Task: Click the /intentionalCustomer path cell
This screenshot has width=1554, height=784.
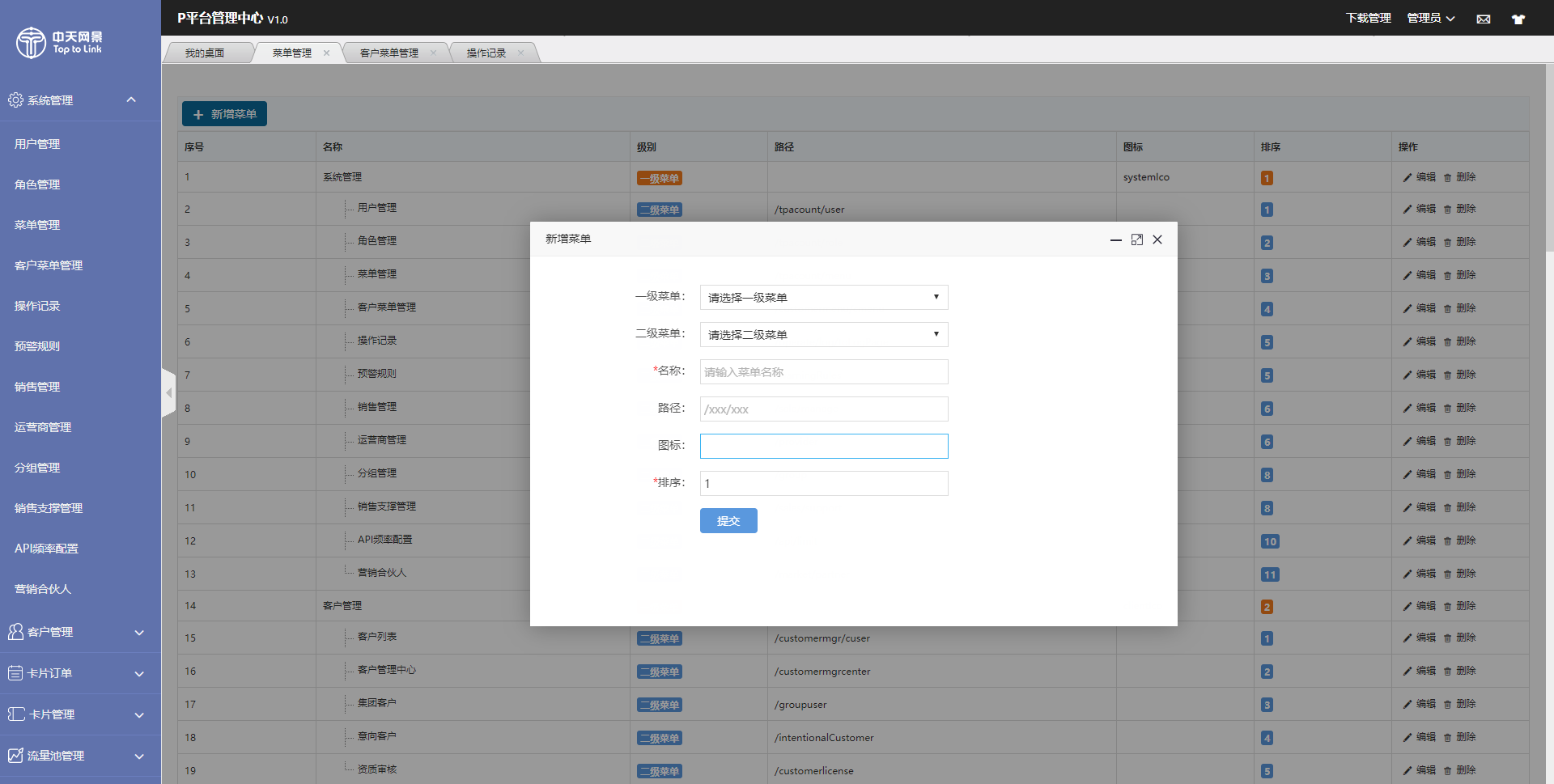Action: click(824, 738)
